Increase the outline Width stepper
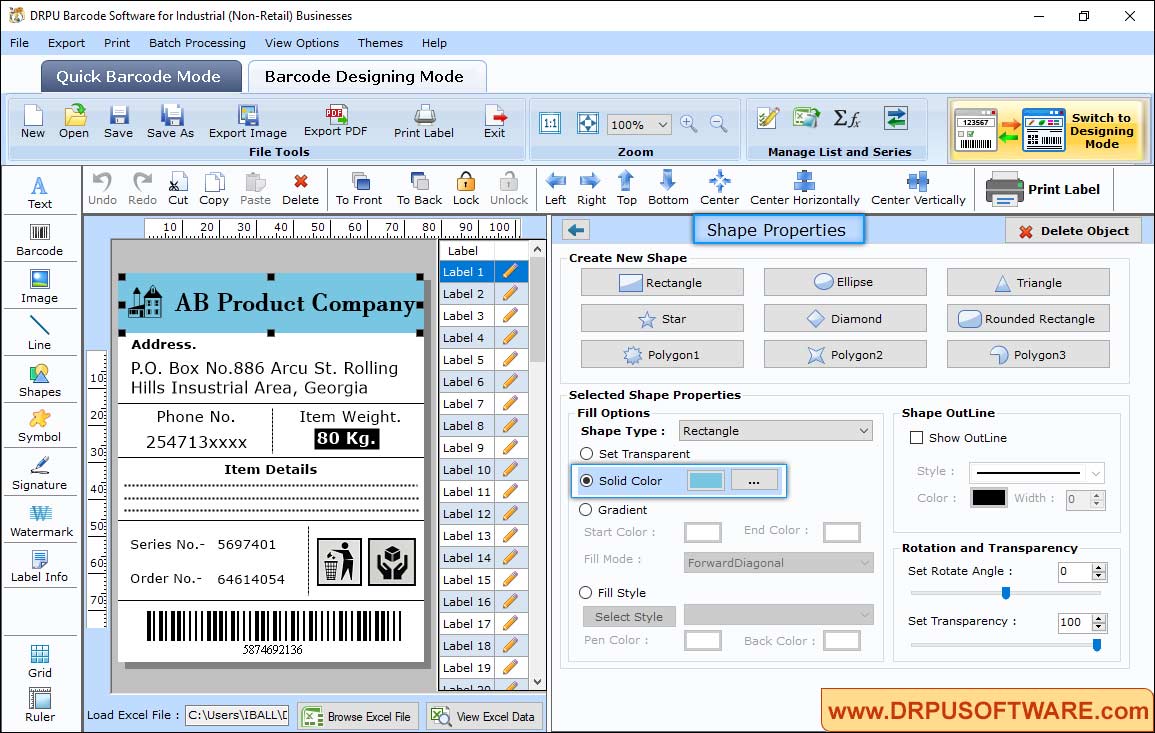 1097,495
